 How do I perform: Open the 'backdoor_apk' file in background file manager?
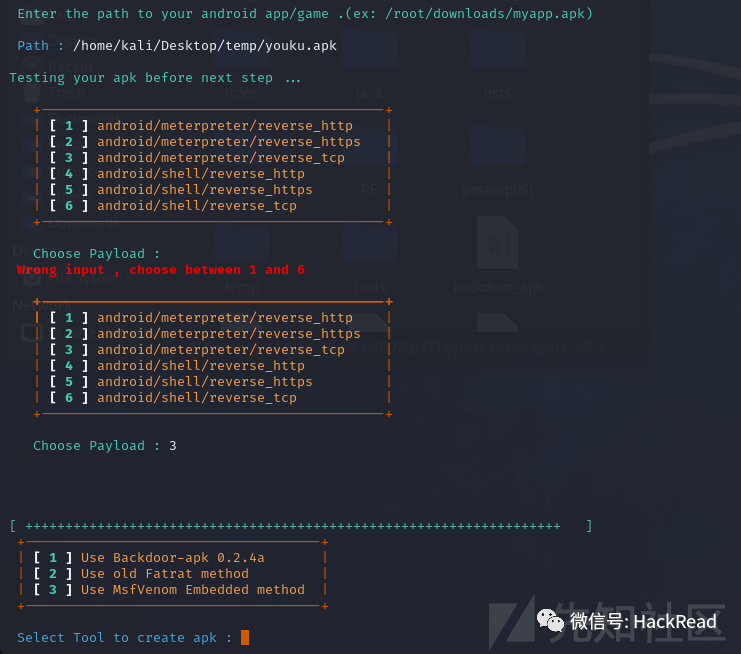click(x=498, y=255)
